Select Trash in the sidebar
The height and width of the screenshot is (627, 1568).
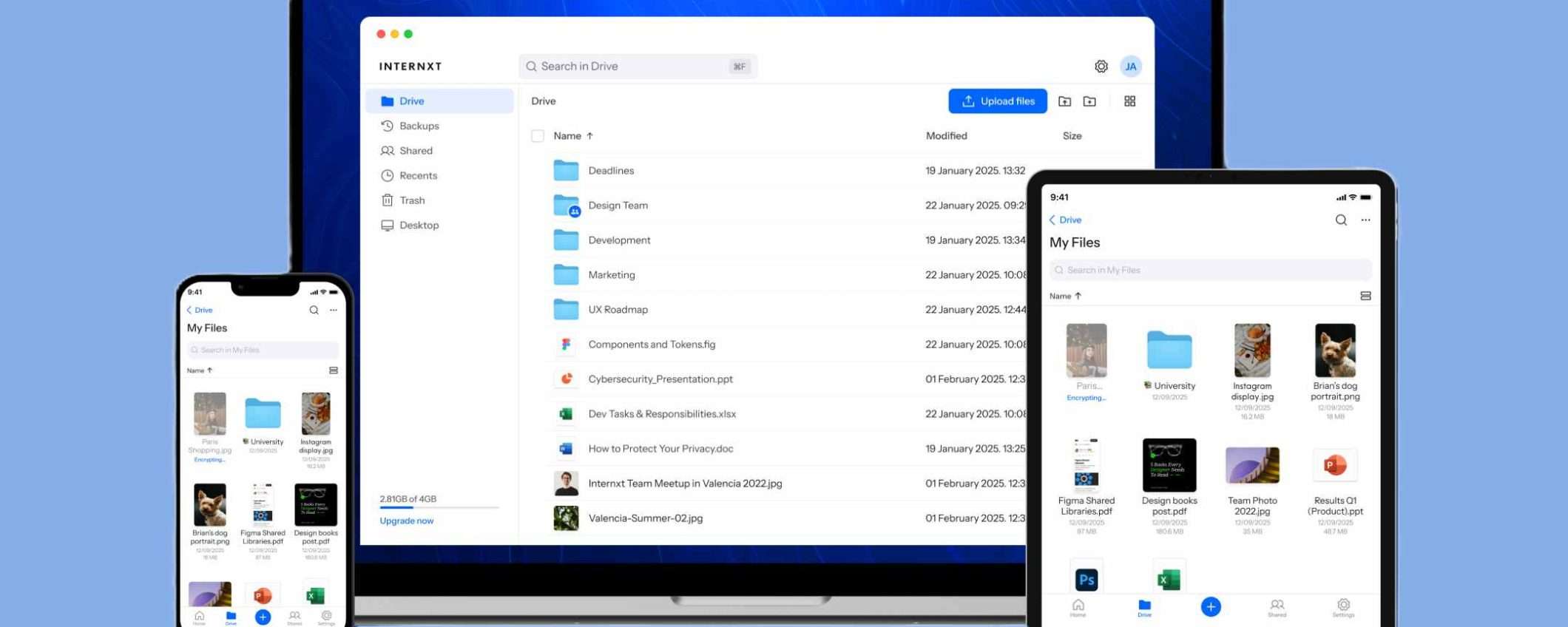(x=412, y=200)
